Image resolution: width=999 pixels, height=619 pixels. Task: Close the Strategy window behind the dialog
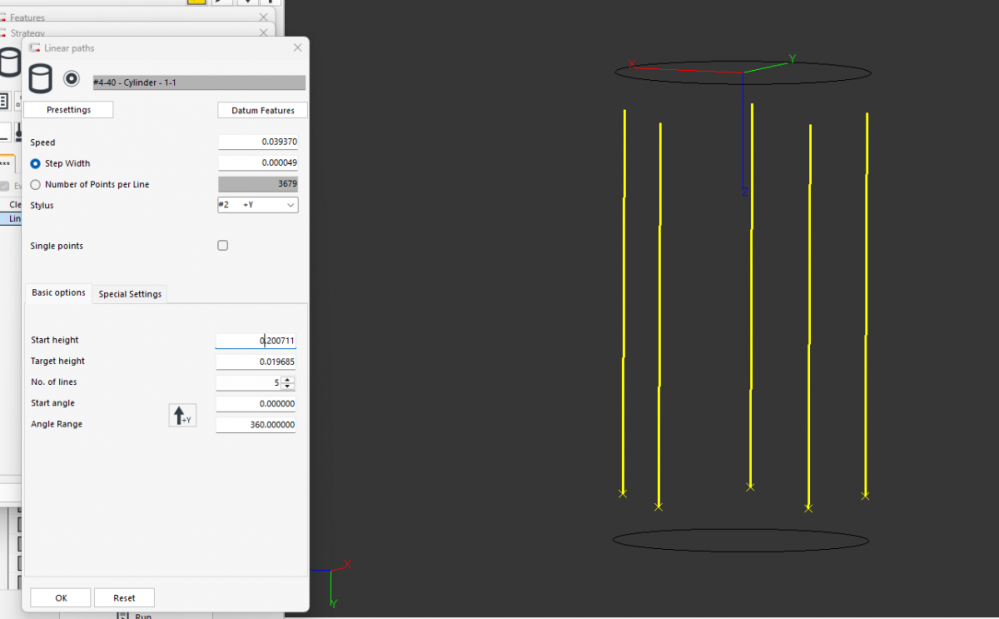[264, 32]
